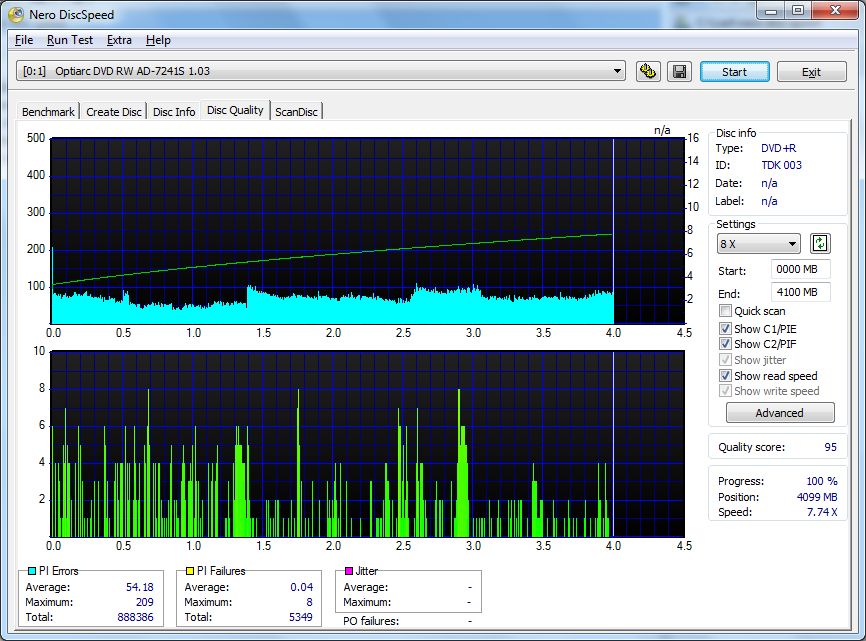Viewport: 866px width, 641px height.
Task: Switch to the ScanDisc tab
Action: pyautogui.click(x=296, y=112)
